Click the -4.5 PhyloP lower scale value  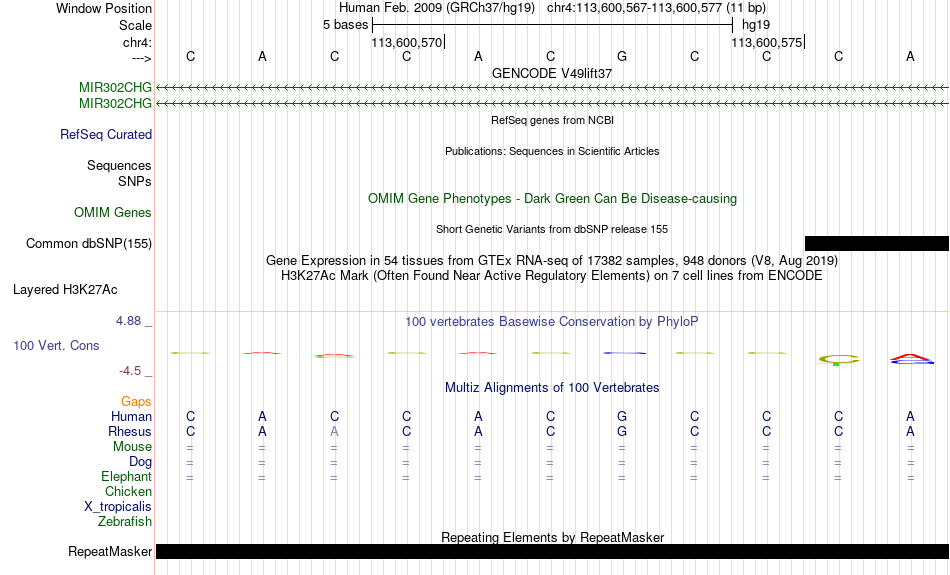[130, 371]
